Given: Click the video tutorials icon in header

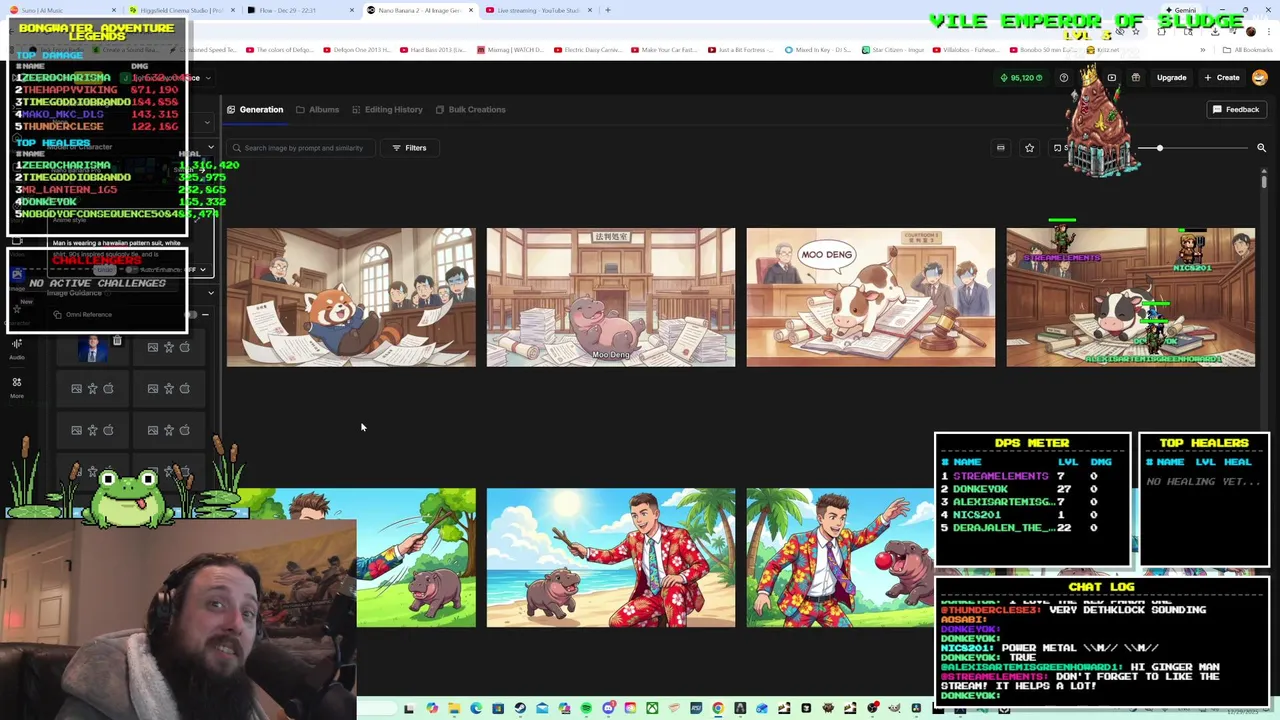Looking at the screenshot, I should (x=1112, y=78).
